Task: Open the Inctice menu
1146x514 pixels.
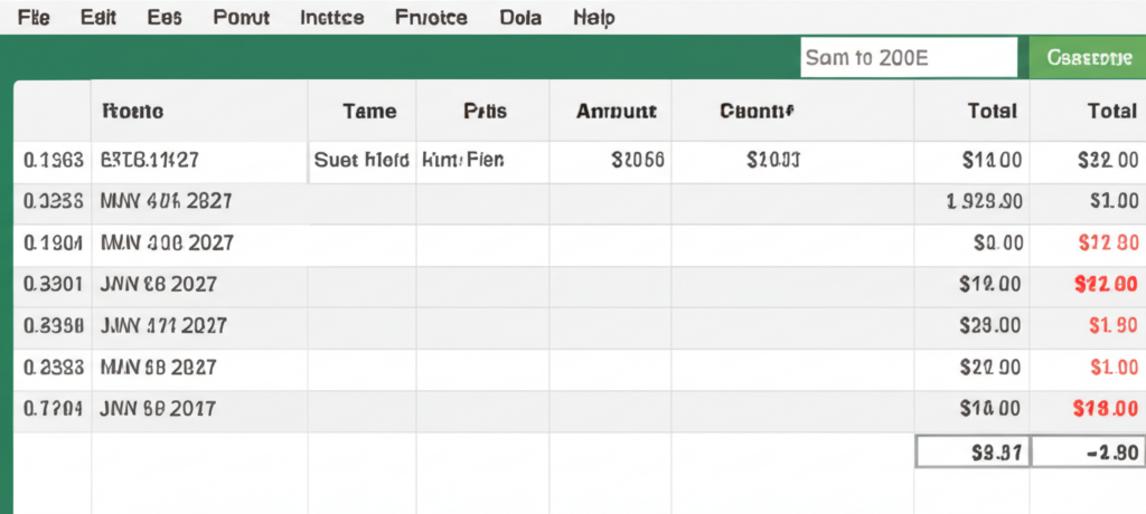Action: click(332, 17)
